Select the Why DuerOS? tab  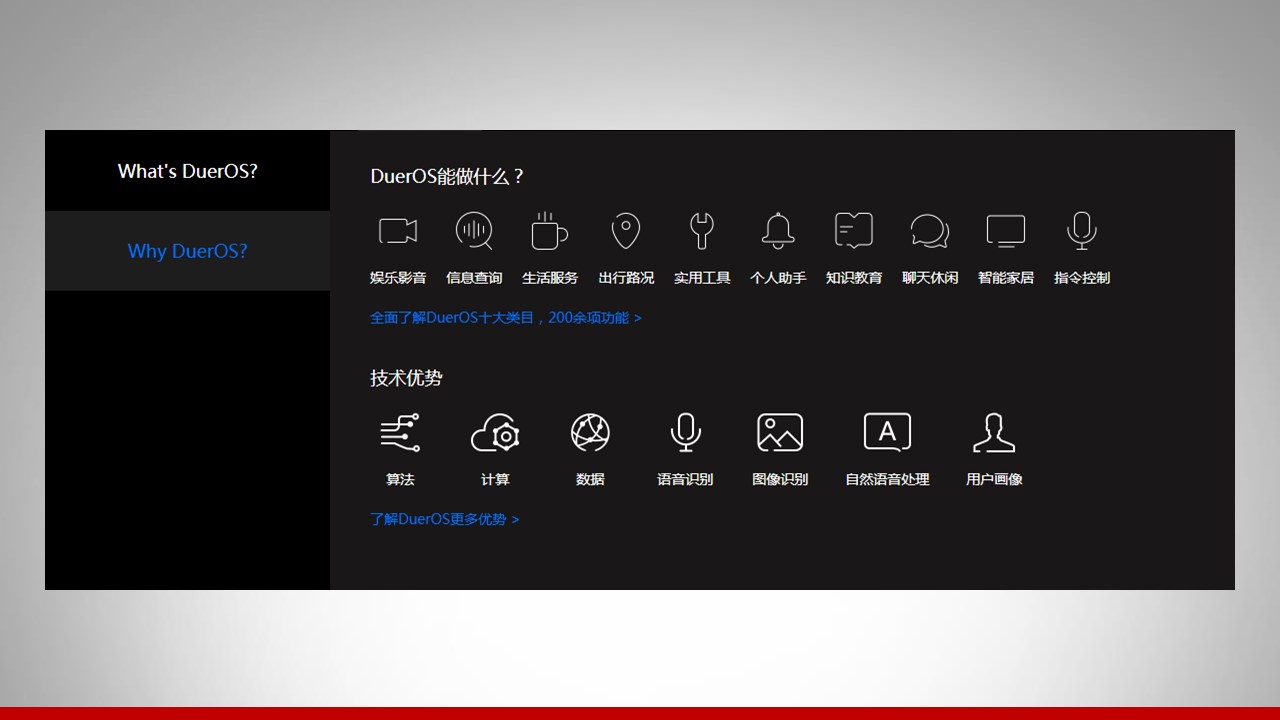pos(188,251)
